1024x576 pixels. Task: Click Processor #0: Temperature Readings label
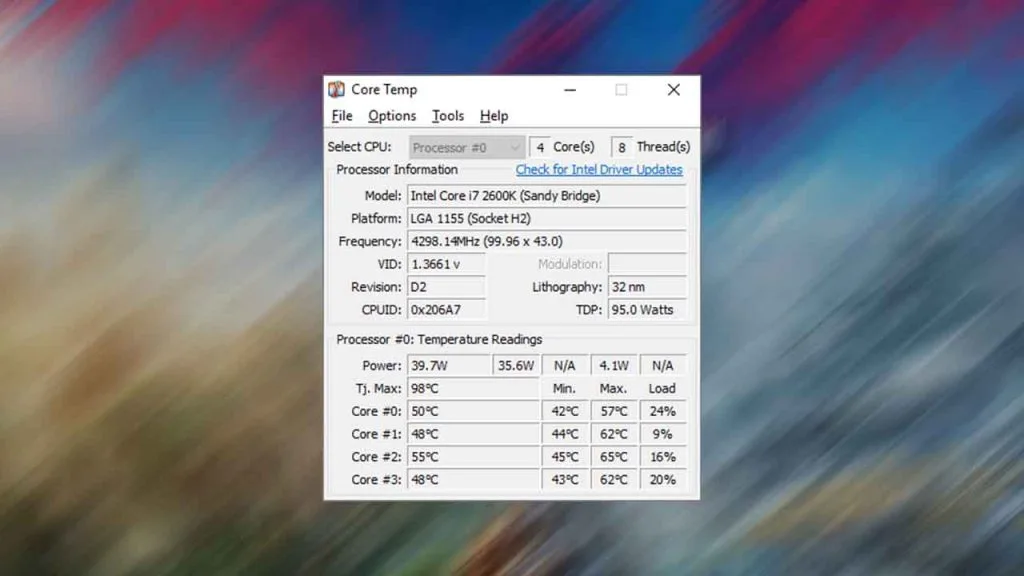click(x=439, y=340)
